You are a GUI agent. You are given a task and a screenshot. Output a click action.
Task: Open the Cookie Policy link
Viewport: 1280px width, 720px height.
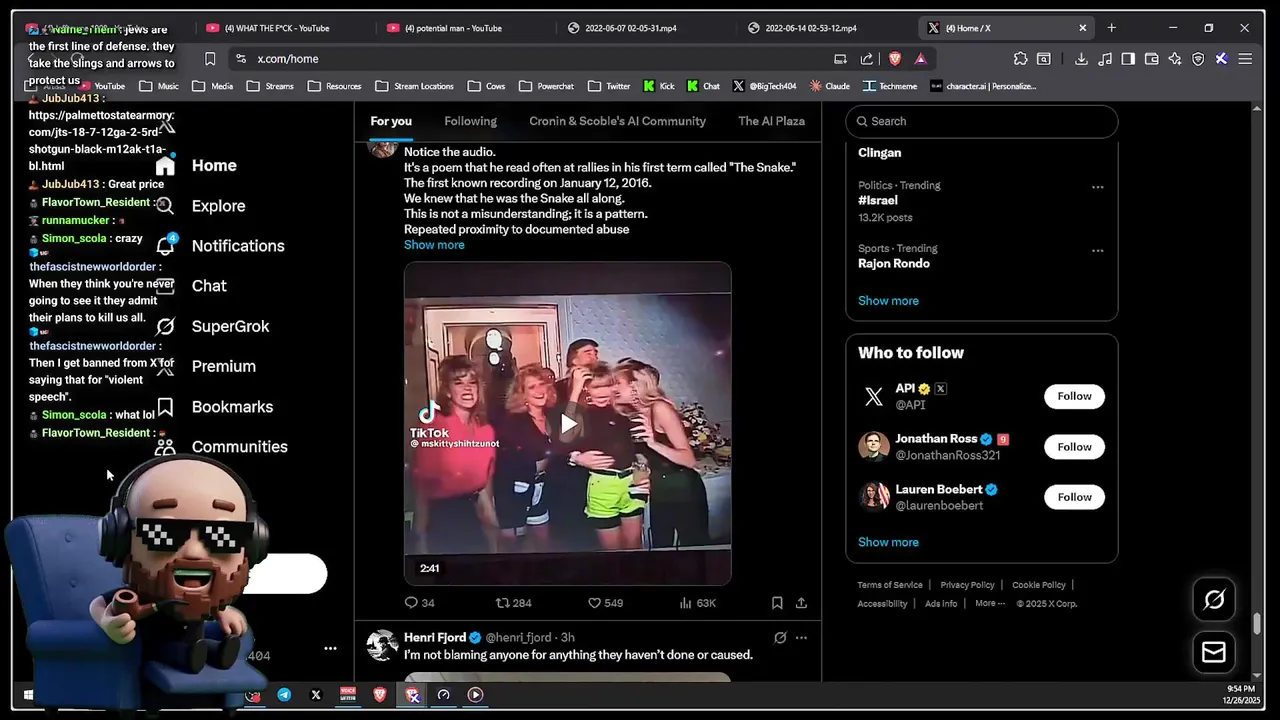pyautogui.click(x=1039, y=585)
